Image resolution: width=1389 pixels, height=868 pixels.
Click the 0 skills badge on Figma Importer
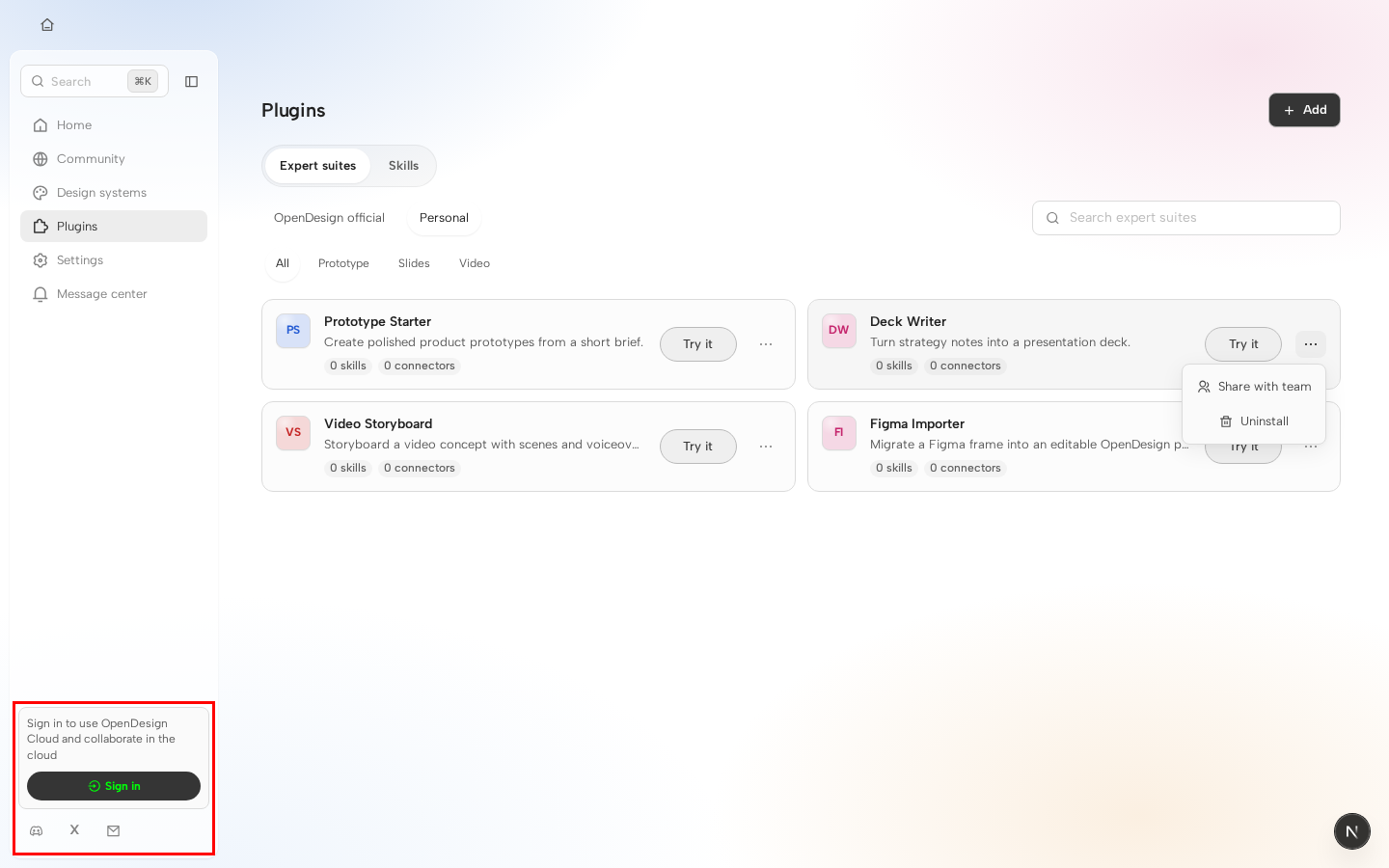(x=894, y=469)
